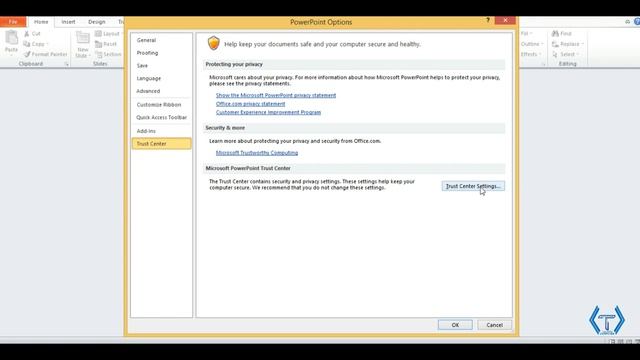The height and width of the screenshot is (360, 640).
Task: Click the New Slide icon
Action: [x=83, y=38]
